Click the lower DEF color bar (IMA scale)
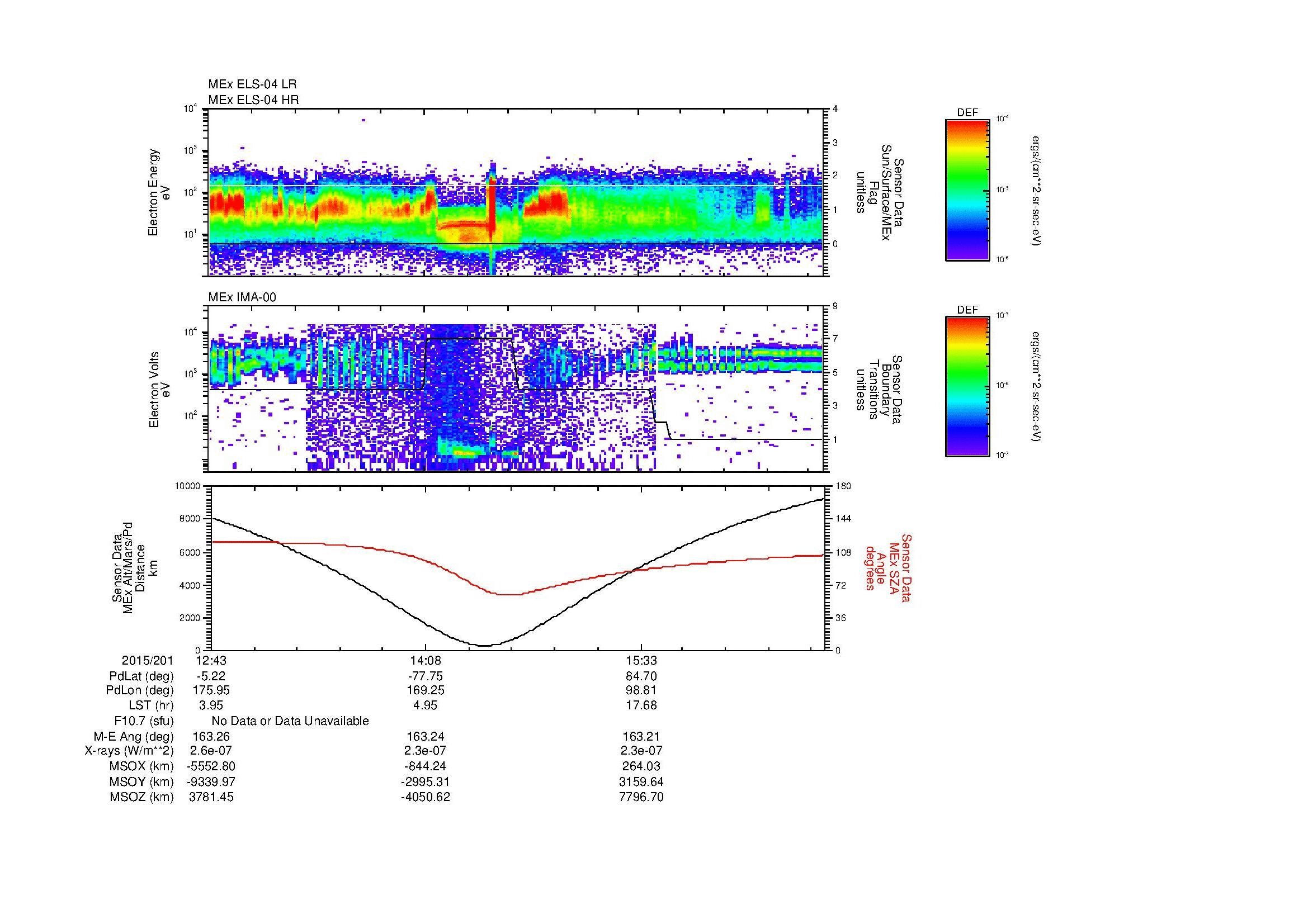Viewport: 1308px width, 924px height. pos(967,387)
